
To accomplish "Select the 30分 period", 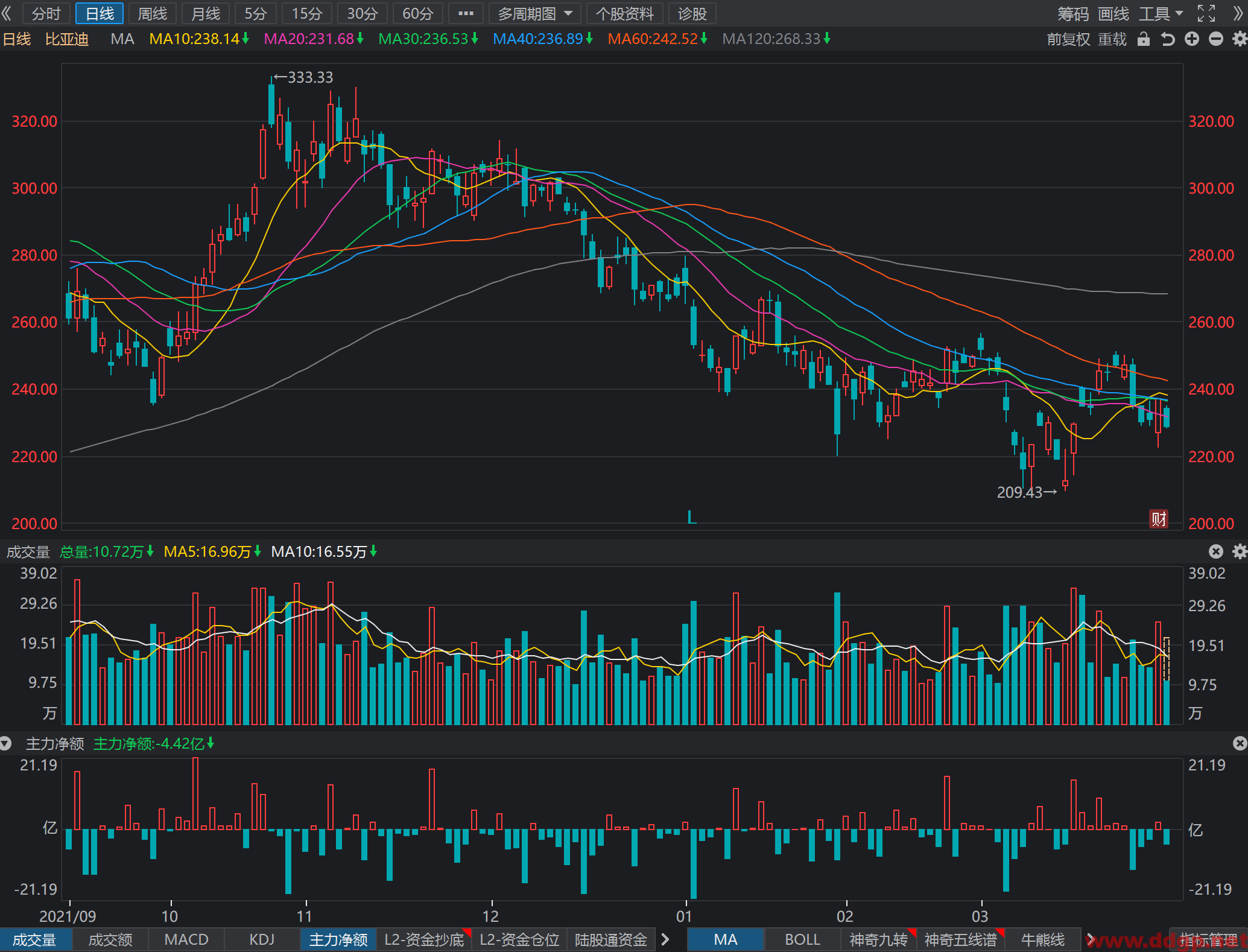I will (x=362, y=13).
